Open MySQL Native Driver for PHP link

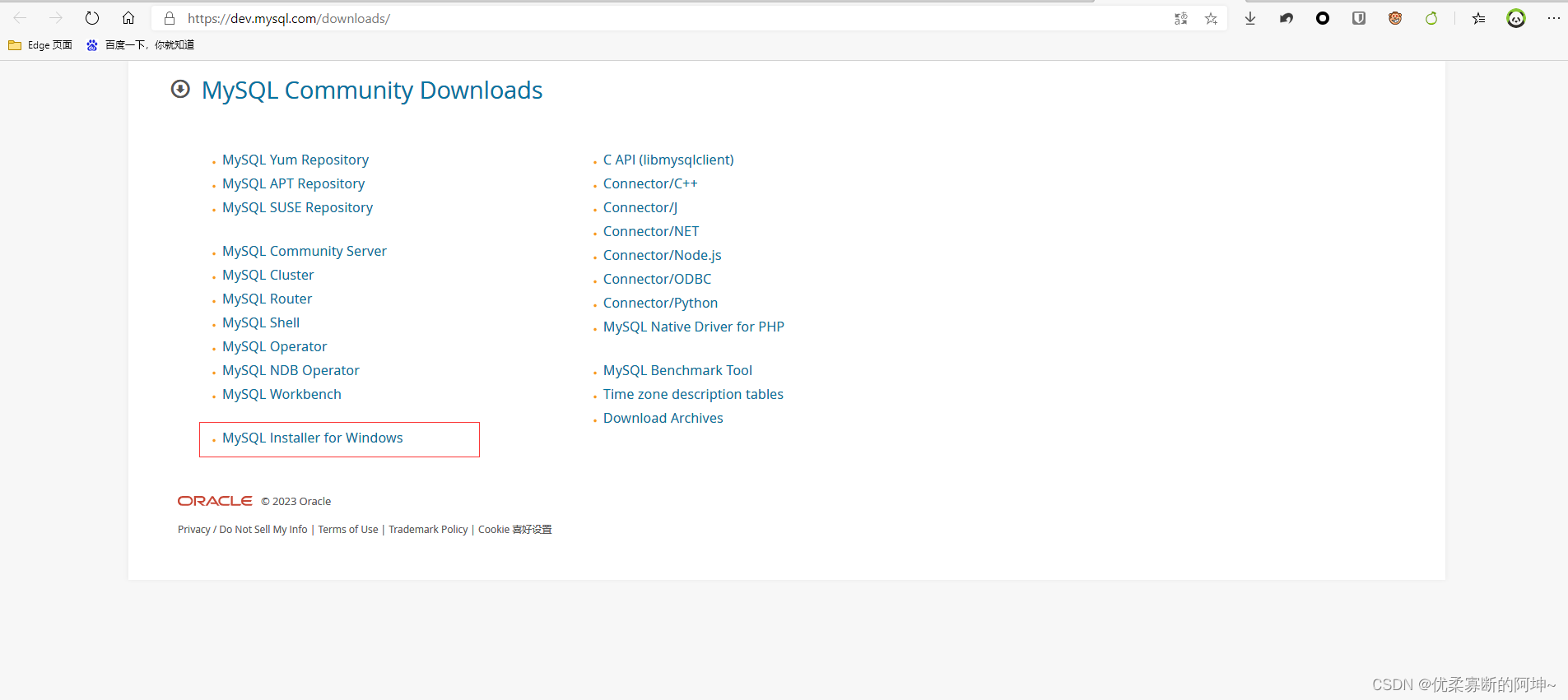click(x=694, y=327)
